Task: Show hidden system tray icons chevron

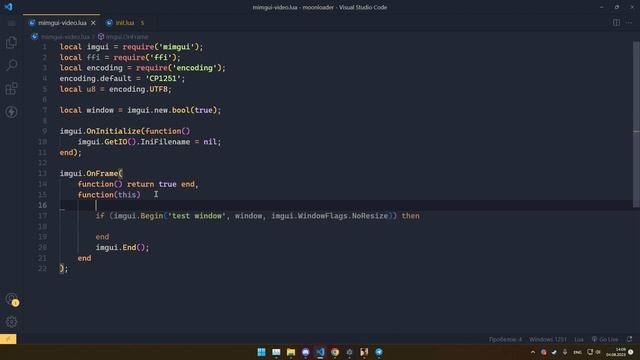Action: [x=533, y=352]
